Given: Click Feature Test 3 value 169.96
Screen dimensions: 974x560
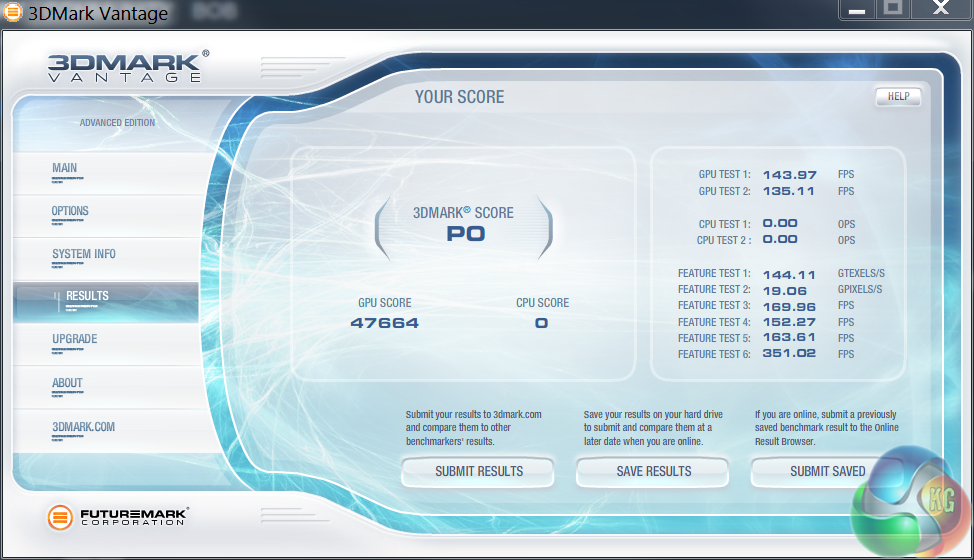Looking at the screenshot, I should pos(789,307).
